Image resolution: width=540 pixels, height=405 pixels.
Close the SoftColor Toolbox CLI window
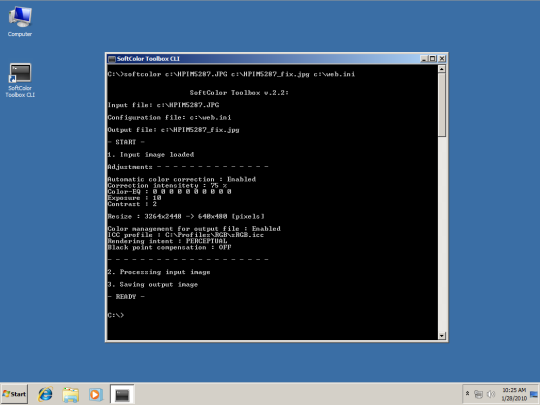(442, 59)
